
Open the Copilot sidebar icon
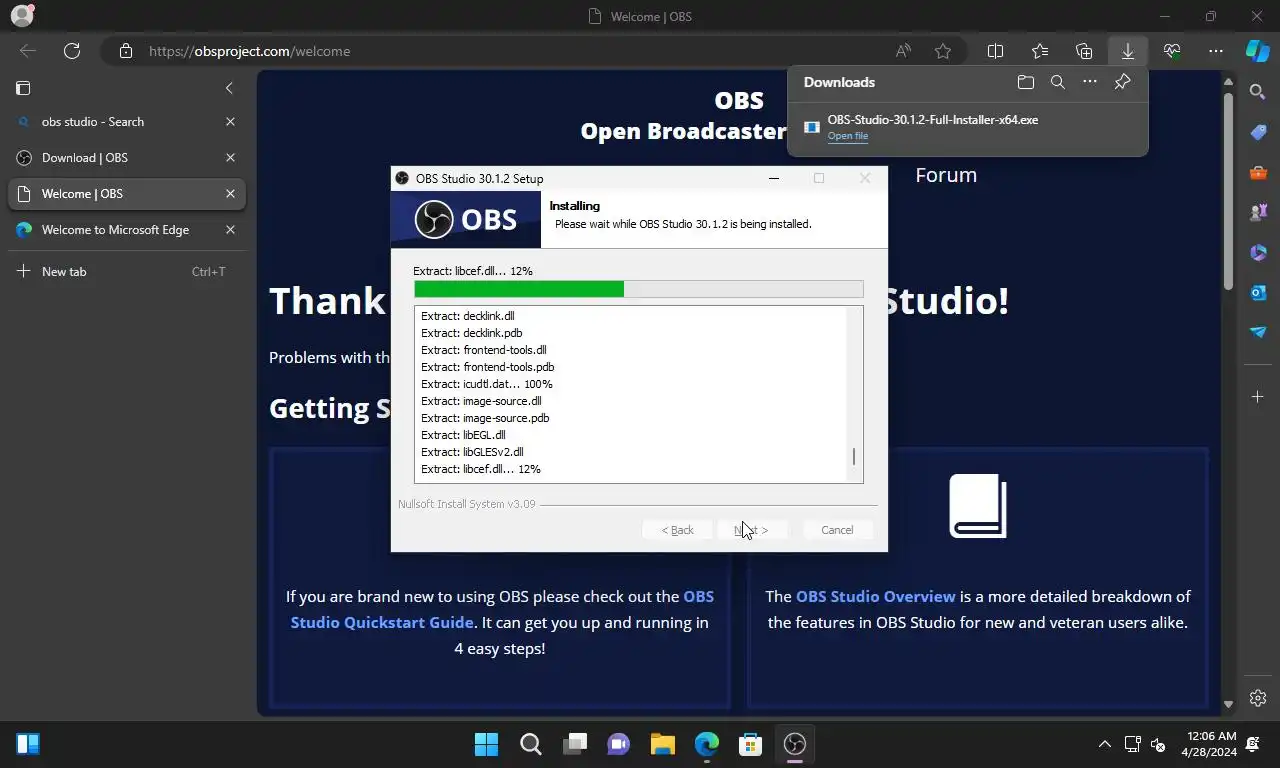click(x=1258, y=50)
